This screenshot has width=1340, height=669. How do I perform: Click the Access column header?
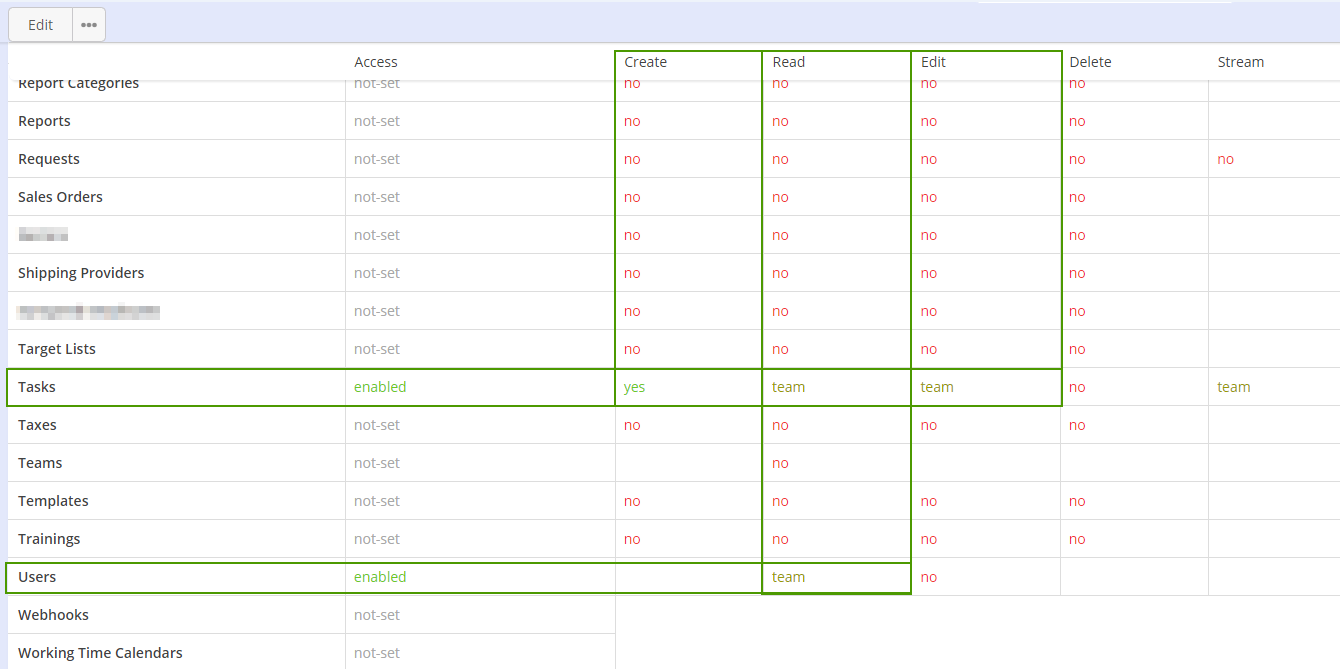(376, 62)
